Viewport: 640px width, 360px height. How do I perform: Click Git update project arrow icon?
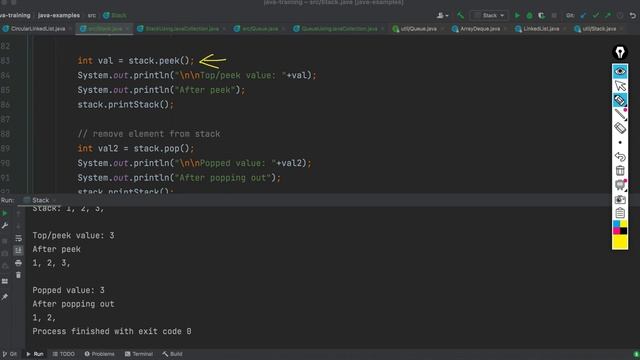pos(583,16)
